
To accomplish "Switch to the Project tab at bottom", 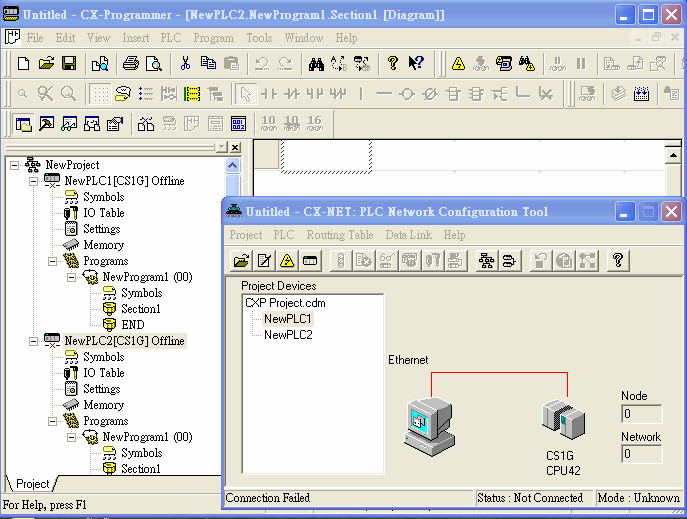I will (32, 484).
